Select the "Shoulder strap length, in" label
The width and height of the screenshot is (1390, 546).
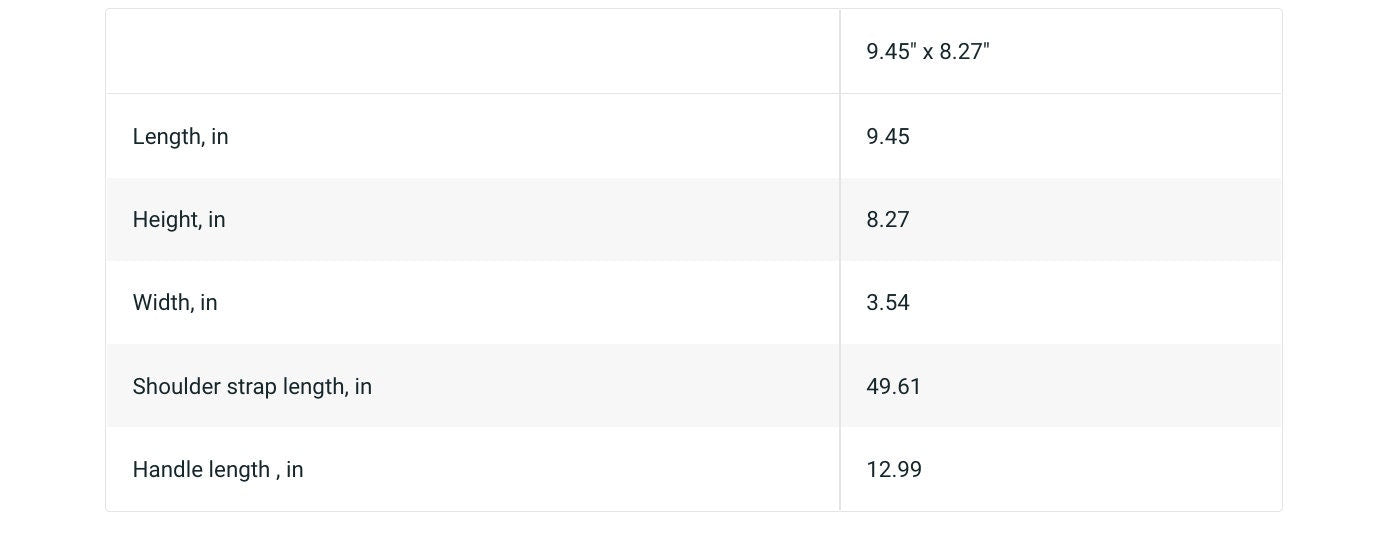point(252,387)
